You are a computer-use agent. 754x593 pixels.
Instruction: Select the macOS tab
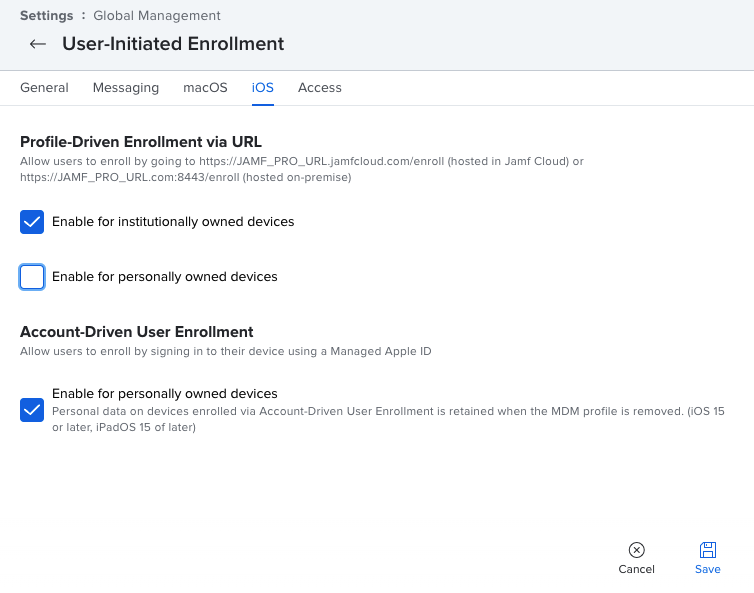click(205, 88)
